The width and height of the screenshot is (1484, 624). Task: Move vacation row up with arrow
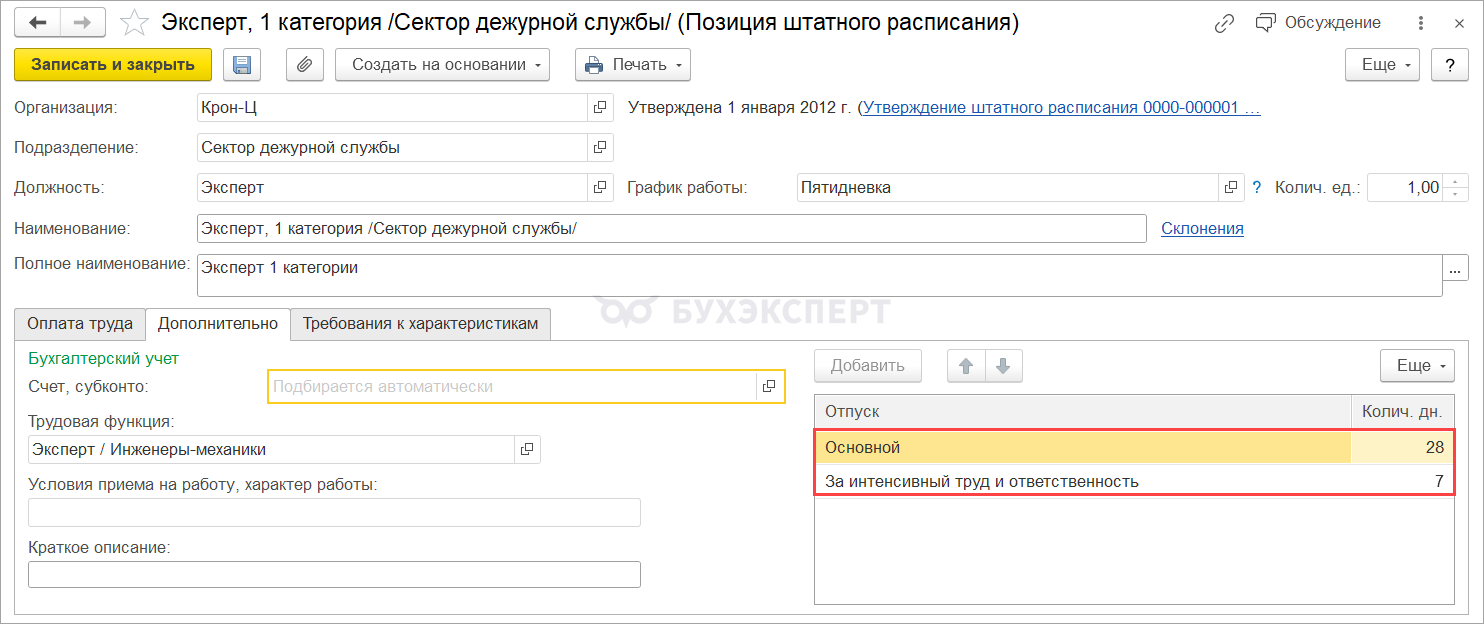(966, 366)
